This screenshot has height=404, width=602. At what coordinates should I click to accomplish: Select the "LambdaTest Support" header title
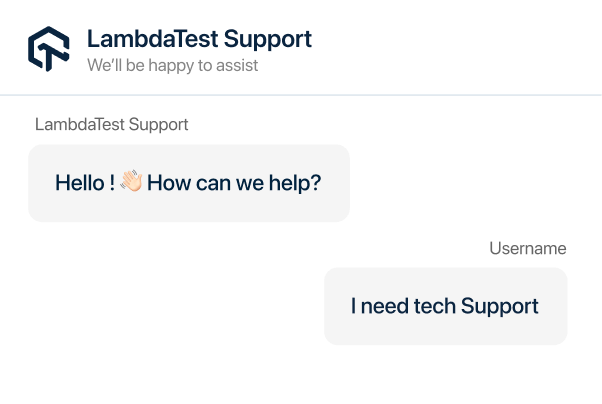click(x=199, y=39)
